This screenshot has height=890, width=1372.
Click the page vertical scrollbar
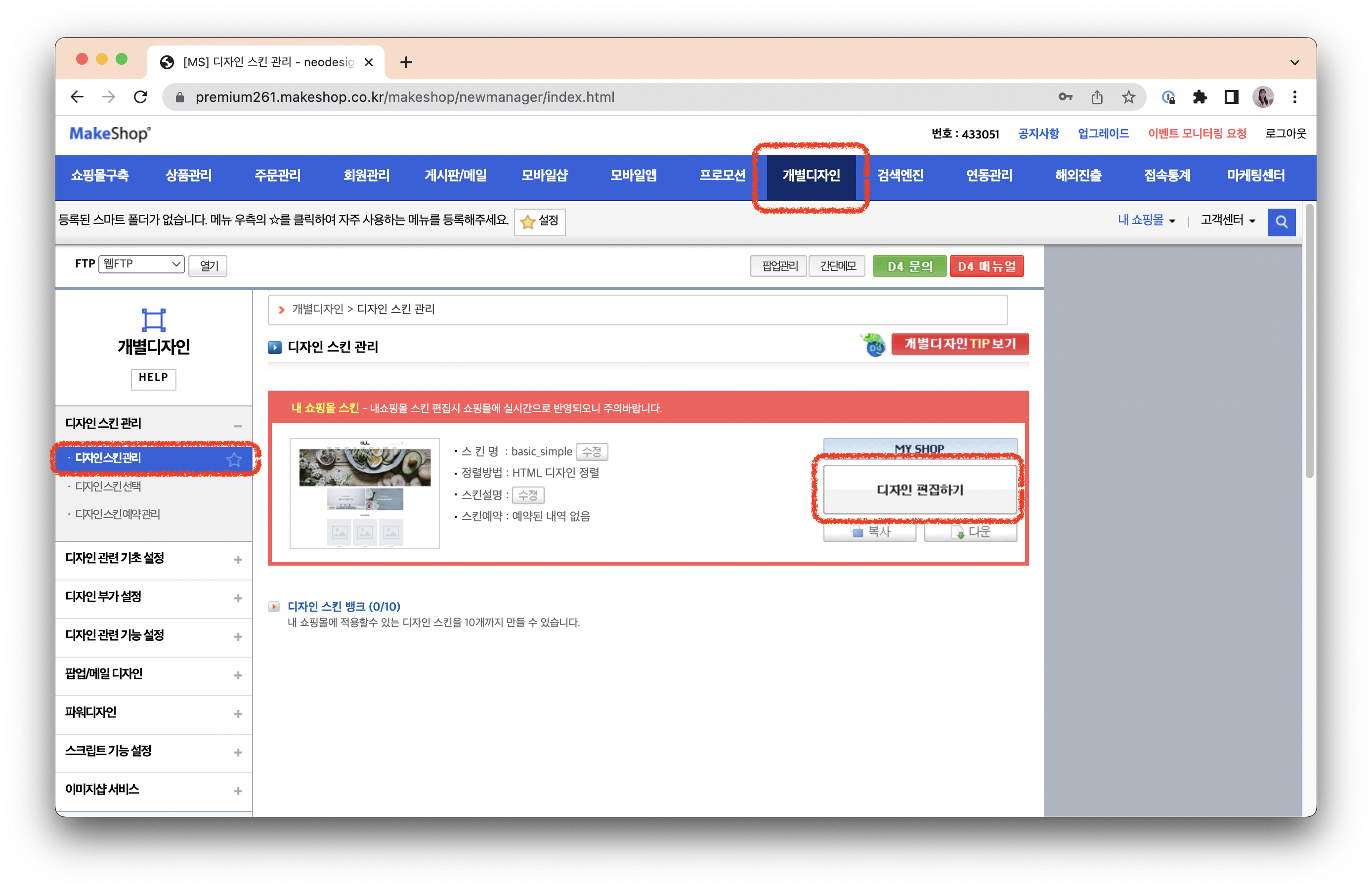pos(1309,340)
